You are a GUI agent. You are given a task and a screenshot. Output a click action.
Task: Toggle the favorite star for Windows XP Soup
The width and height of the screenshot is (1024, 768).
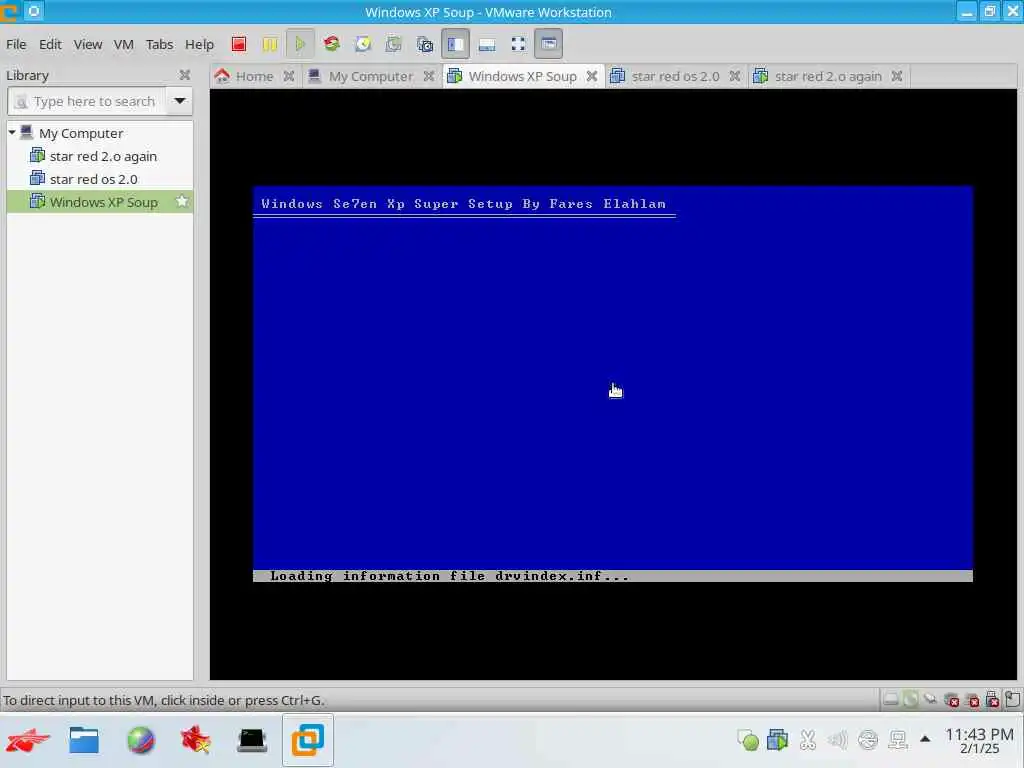(x=182, y=201)
